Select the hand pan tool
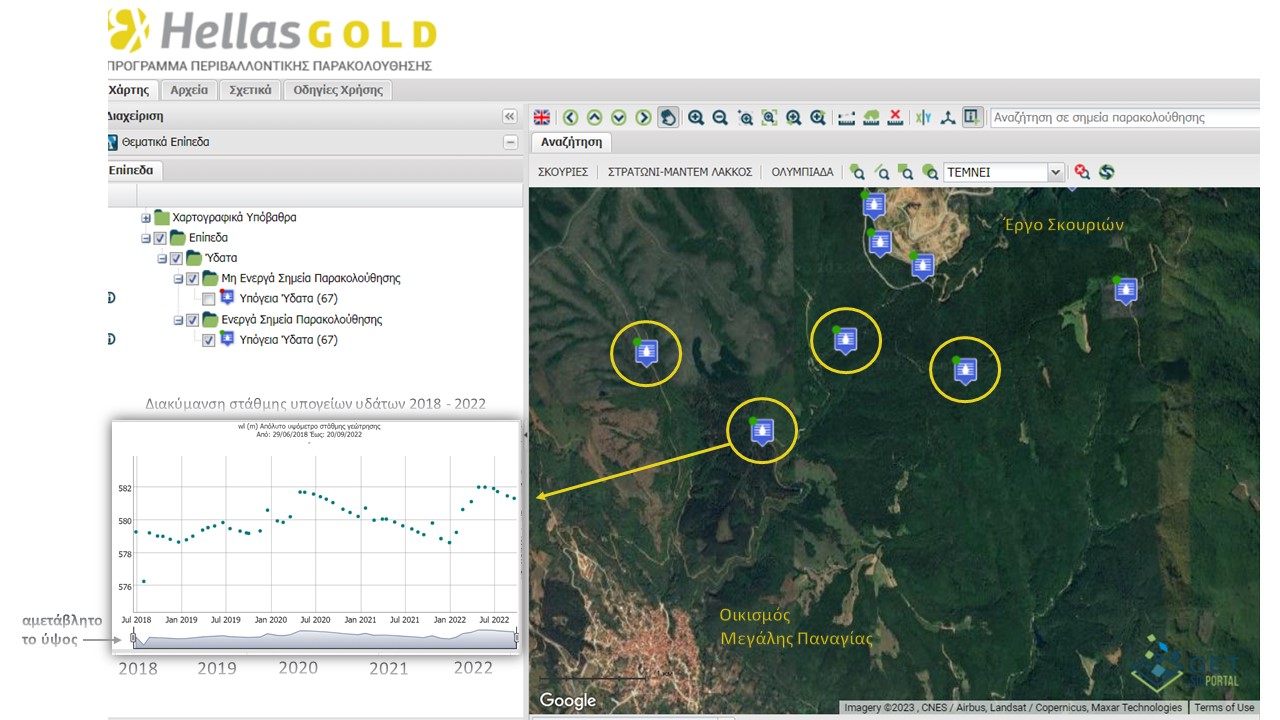The height and width of the screenshot is (720, 1280). (x=668, y=117)
